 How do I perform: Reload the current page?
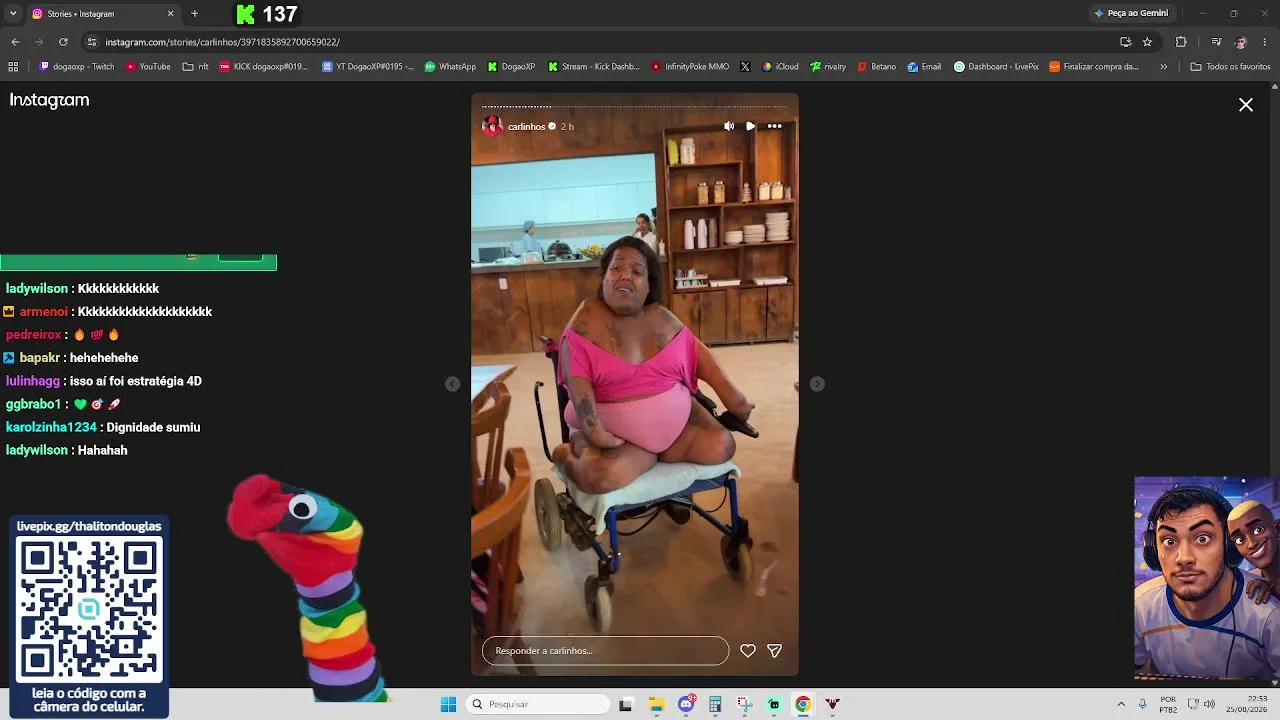click(63, 42)
